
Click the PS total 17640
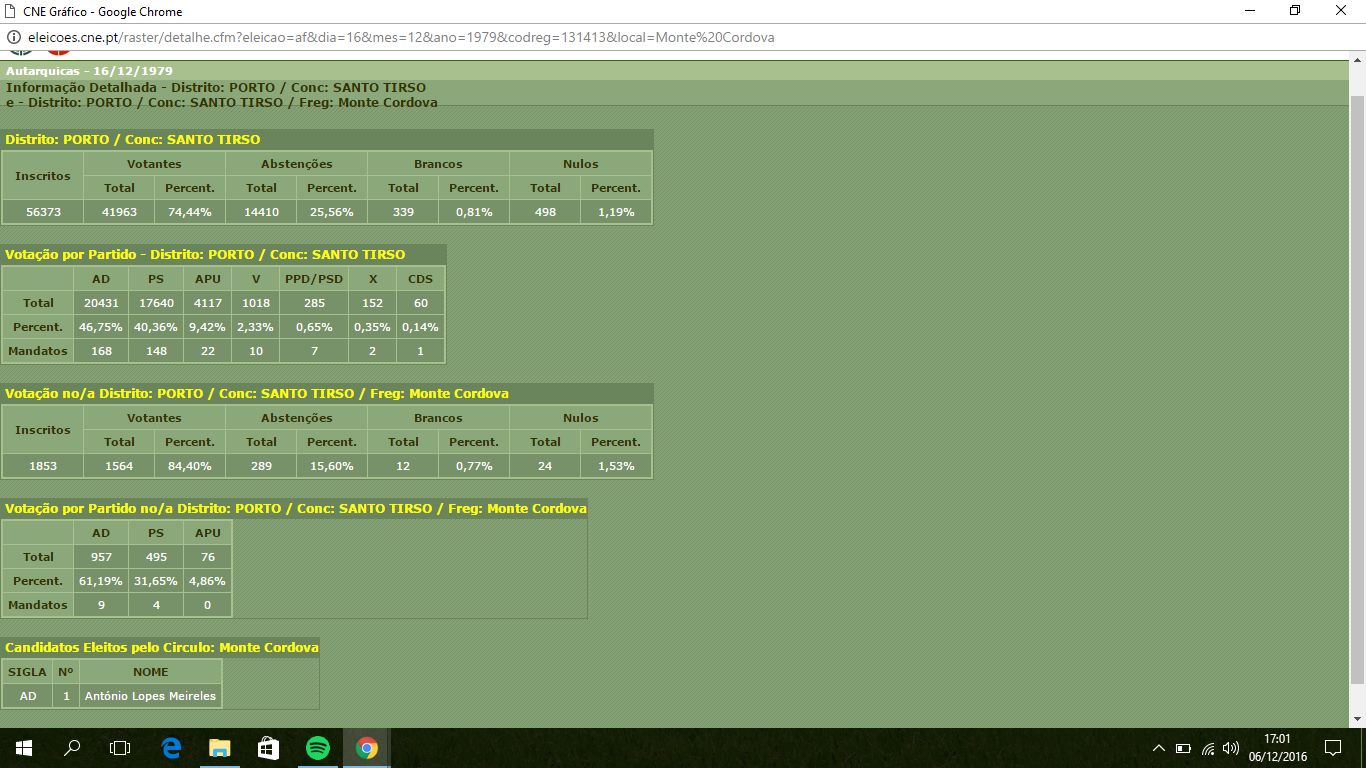click(x=155, y=303)
